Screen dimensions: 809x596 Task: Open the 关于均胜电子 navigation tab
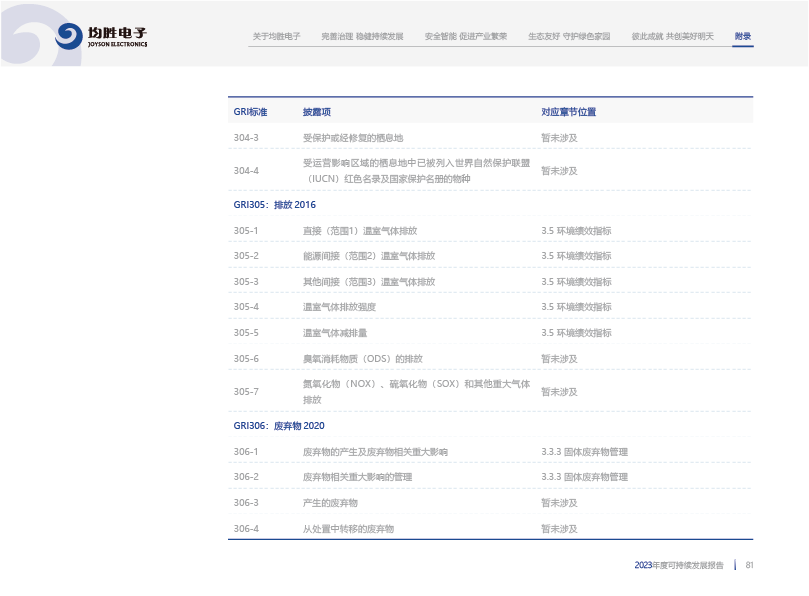point(276,36)
